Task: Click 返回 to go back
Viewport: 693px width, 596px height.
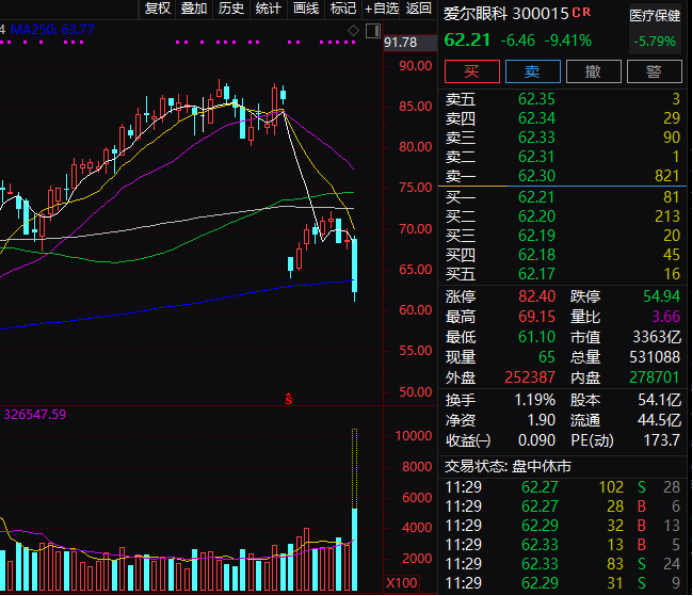Action: (x=419, y=9)
